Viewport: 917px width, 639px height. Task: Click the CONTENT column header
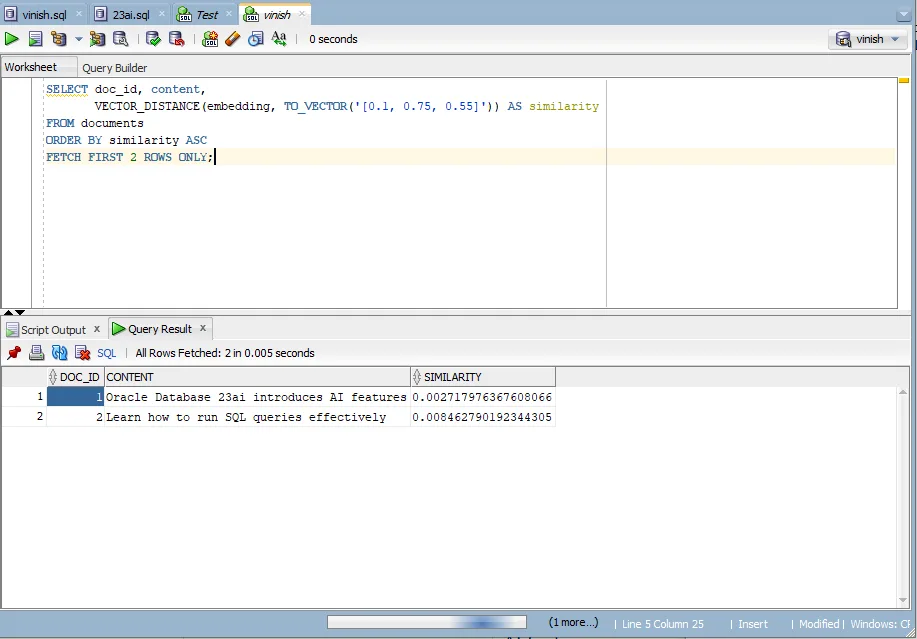coord(257,377)
